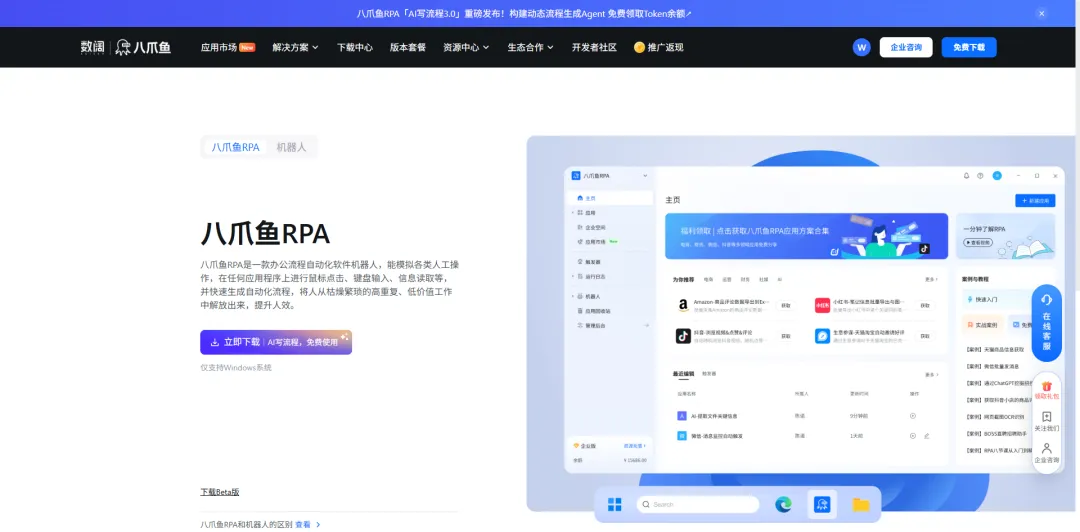Click the File Explorer folder taskbar icon
The height and width of the screenshot is (532, 1080).
861,504
